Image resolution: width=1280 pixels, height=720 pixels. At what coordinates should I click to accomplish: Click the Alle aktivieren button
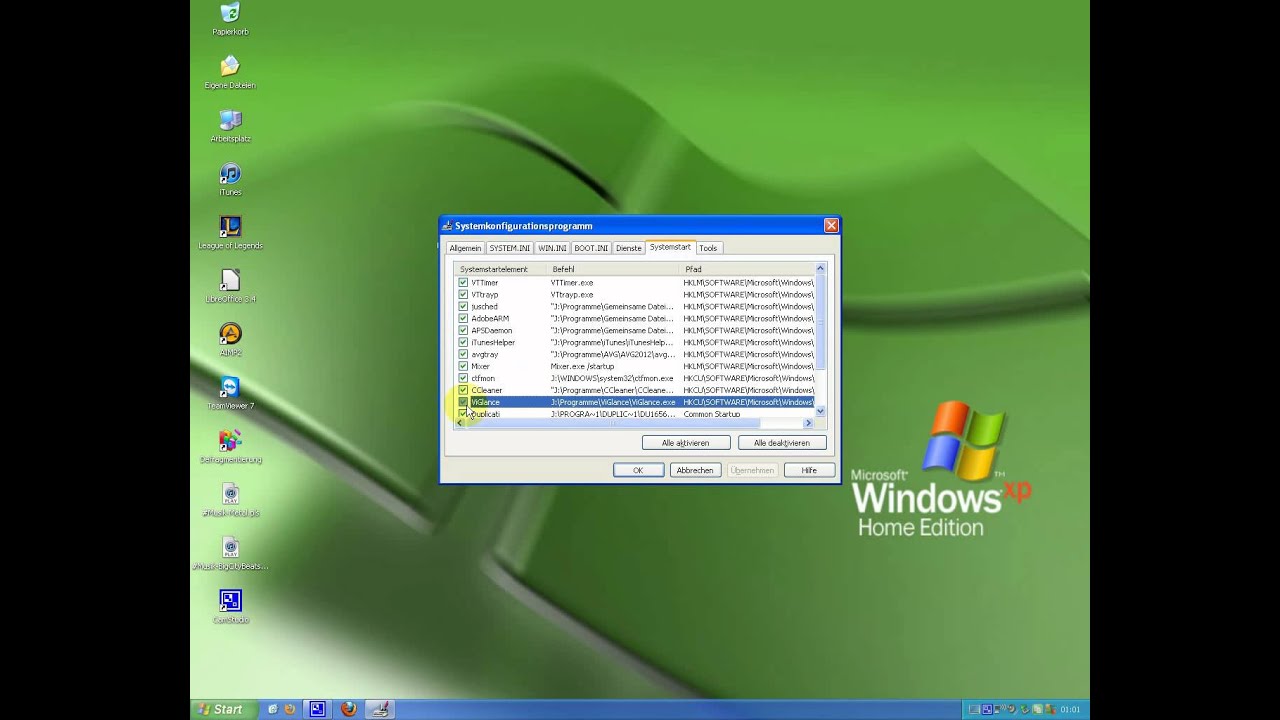pos(686,443)
